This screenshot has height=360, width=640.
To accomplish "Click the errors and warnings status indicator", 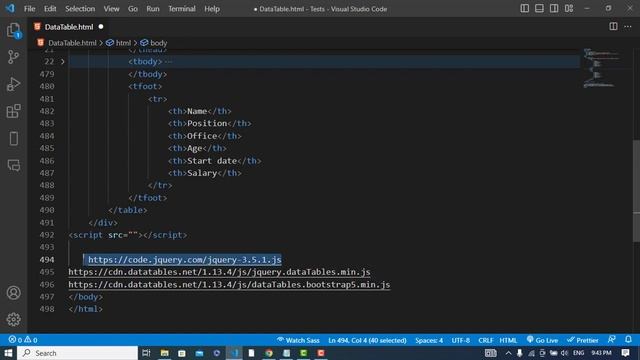I will tap(23, 340).
